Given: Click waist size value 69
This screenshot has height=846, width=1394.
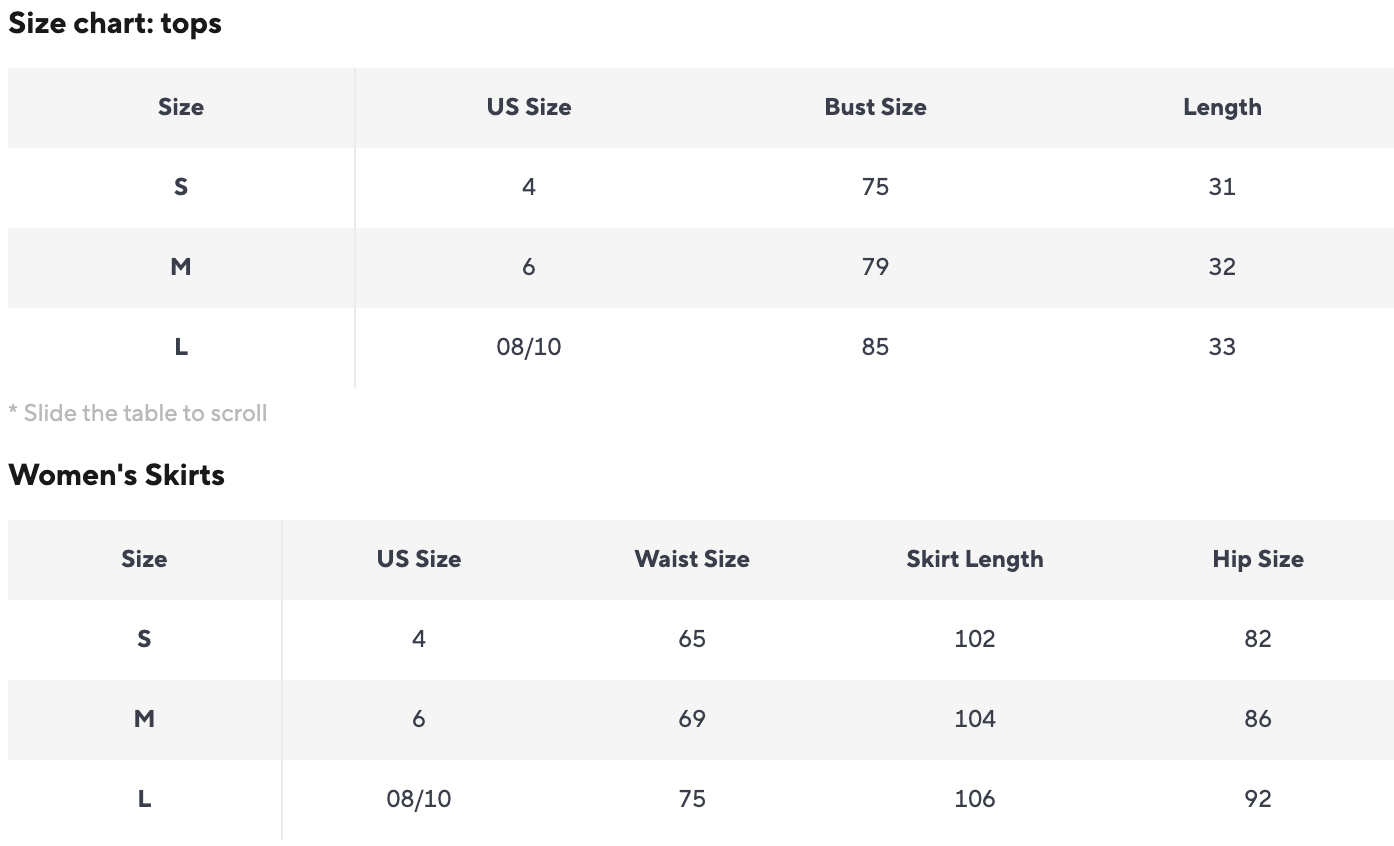Looking at the screenshot, I should (x=691, y=719).
